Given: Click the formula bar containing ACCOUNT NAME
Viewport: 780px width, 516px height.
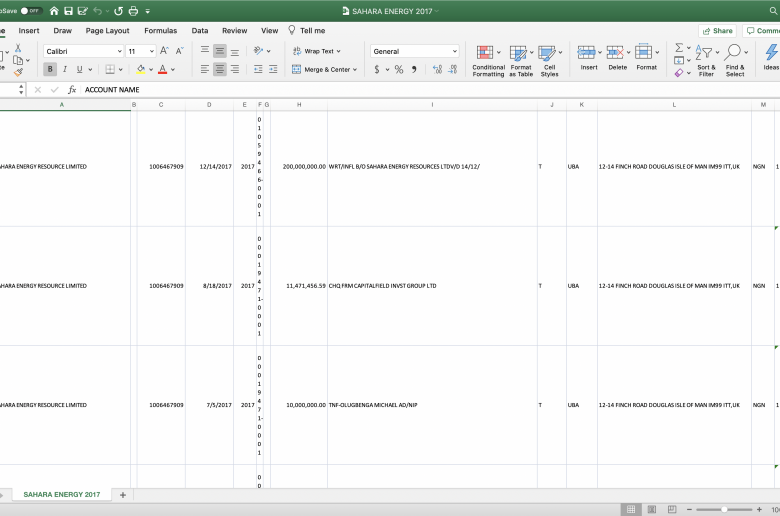Looking at the screenshot, I should tap(430, 90).
